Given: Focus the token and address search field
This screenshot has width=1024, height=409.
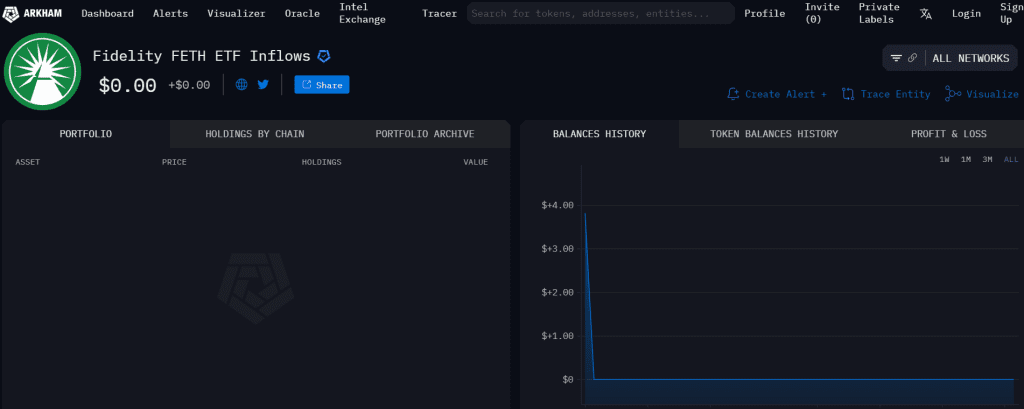Looking at the screenshot, I should coord(600,13).
